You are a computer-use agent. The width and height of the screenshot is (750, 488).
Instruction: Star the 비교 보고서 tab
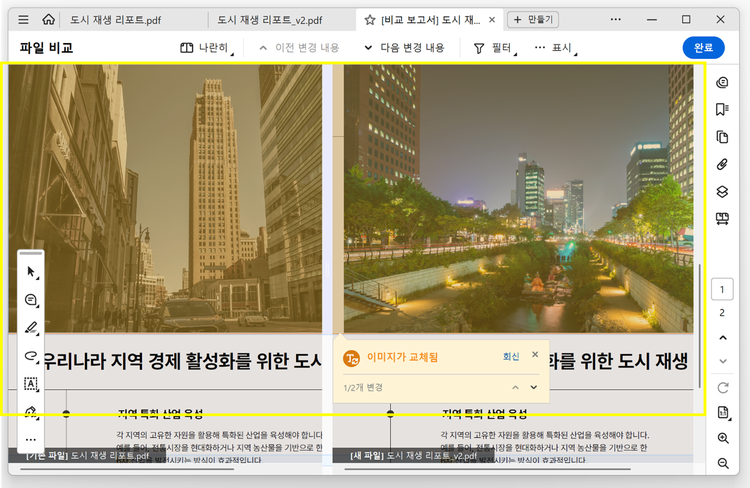[x=370, y=20]
